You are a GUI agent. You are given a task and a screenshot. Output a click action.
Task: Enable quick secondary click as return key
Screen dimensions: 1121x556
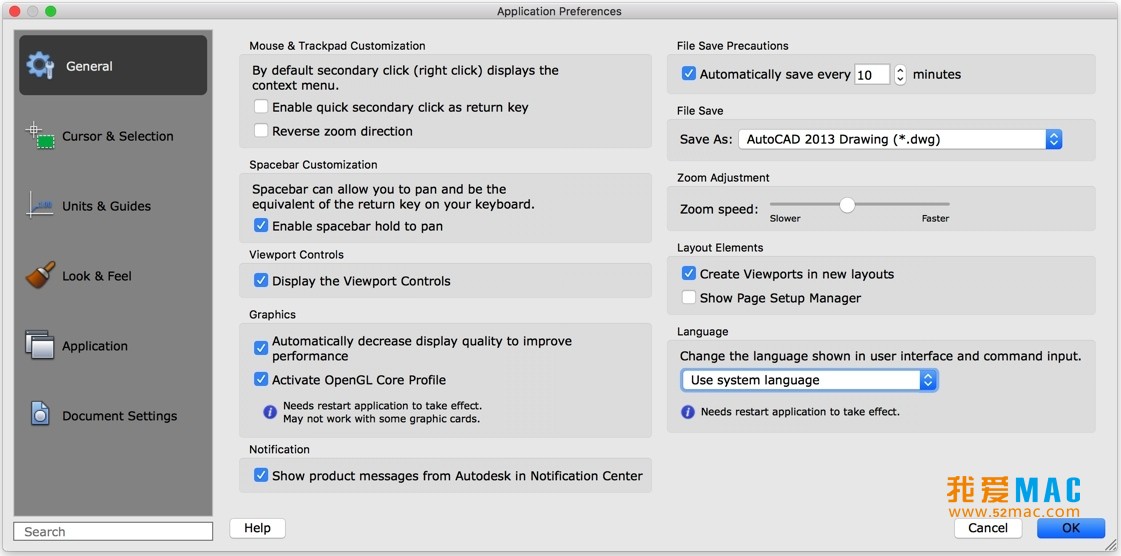(261, 107)
